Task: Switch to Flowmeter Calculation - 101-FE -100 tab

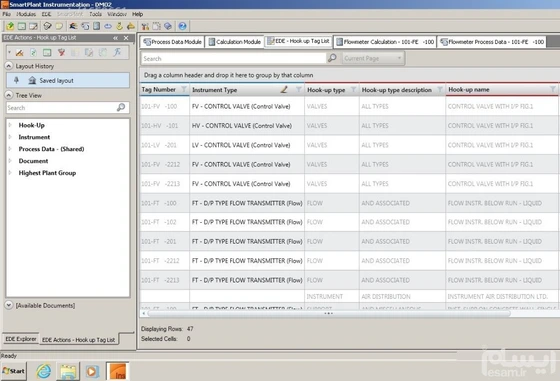Action: click(385, 42)
